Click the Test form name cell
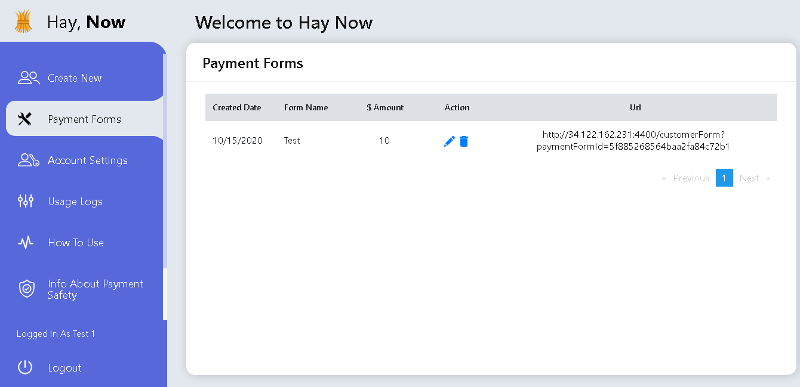The height and width of the screenshot is (387, 800). click(292, 141)
